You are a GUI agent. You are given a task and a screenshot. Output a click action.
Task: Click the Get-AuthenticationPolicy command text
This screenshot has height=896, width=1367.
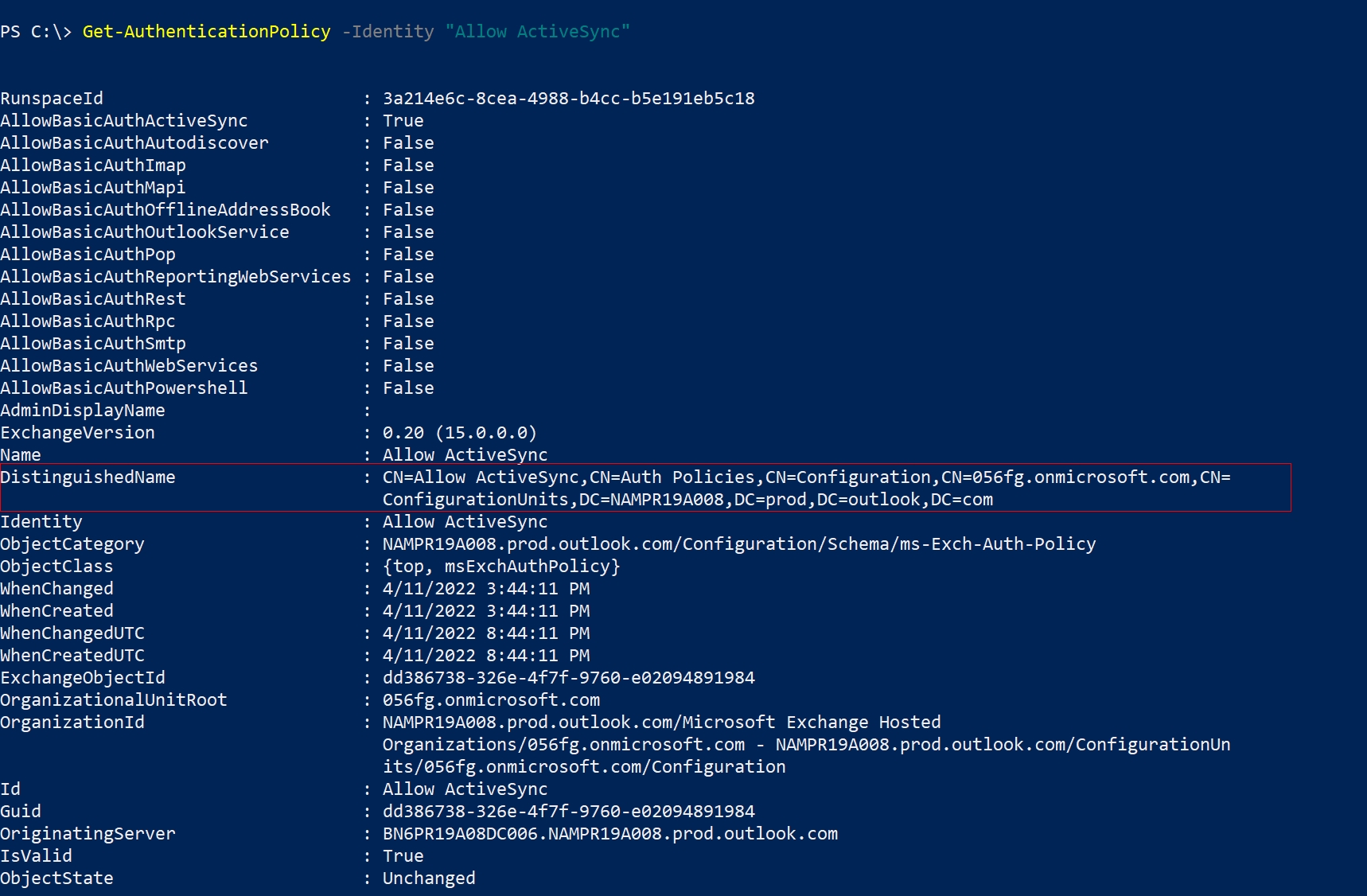click(206, 31)
